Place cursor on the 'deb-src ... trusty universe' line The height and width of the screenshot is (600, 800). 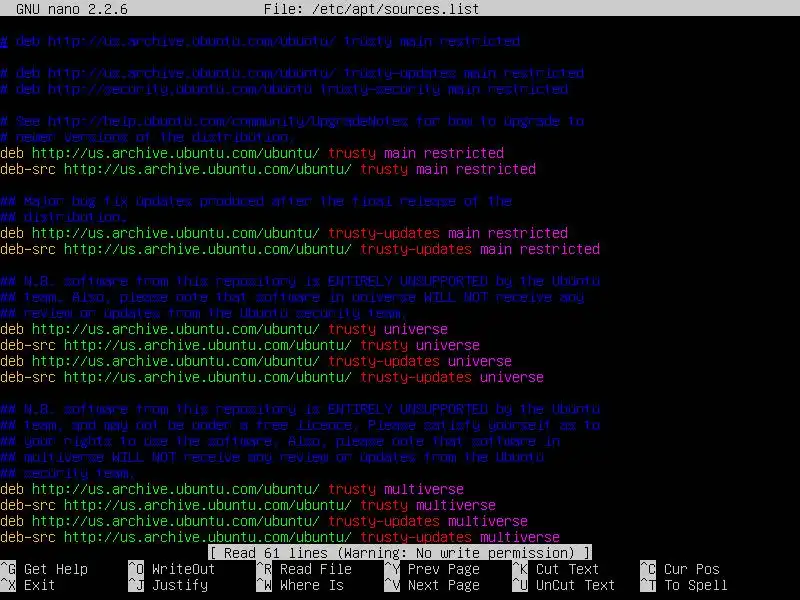pos(240,345)
